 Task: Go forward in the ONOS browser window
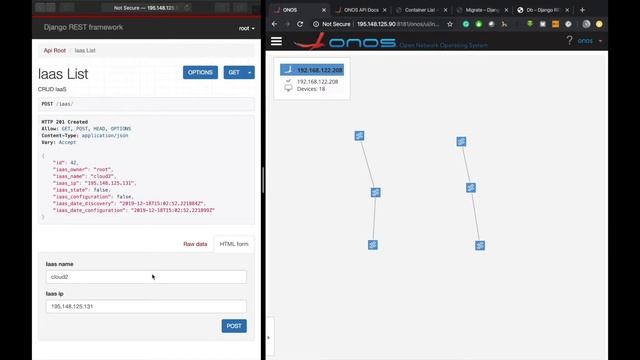(287, 24)
